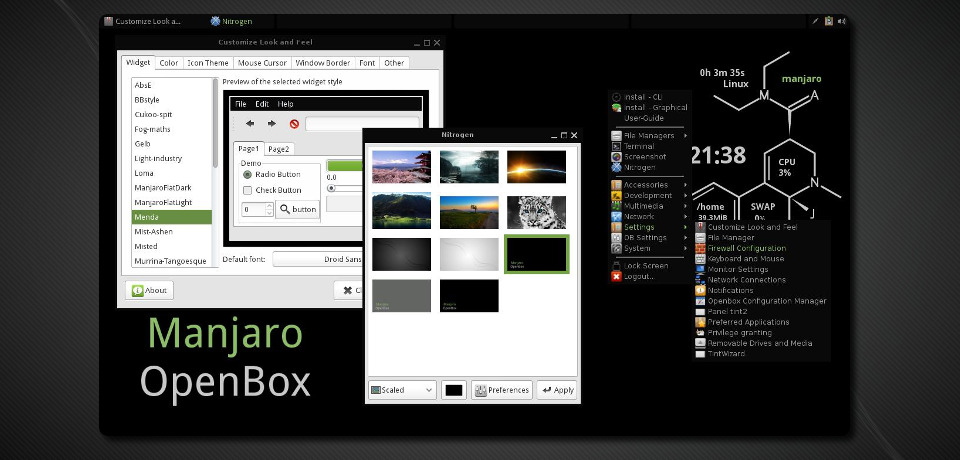Click User-Guide in the menu
The width and height of the screenshot is (960, 460).
643,118
